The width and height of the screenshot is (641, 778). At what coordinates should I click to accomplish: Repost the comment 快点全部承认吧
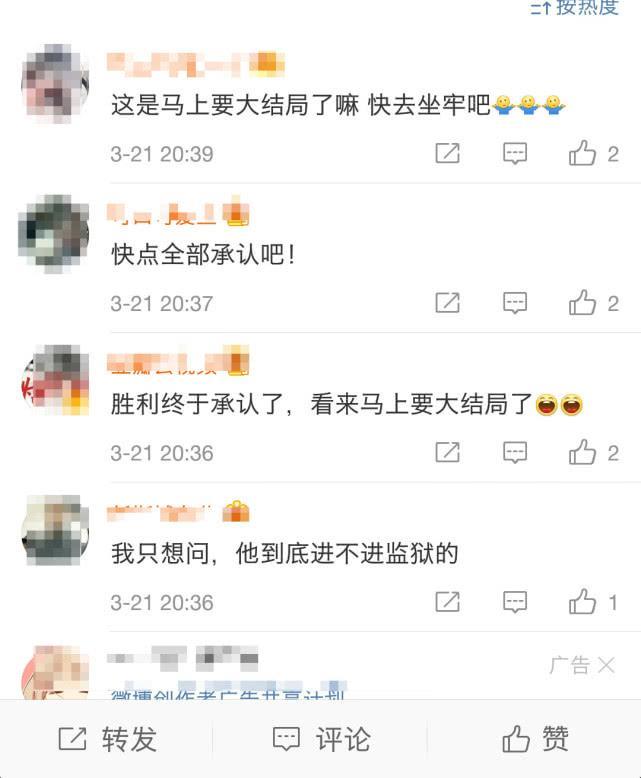pos(448,303)
